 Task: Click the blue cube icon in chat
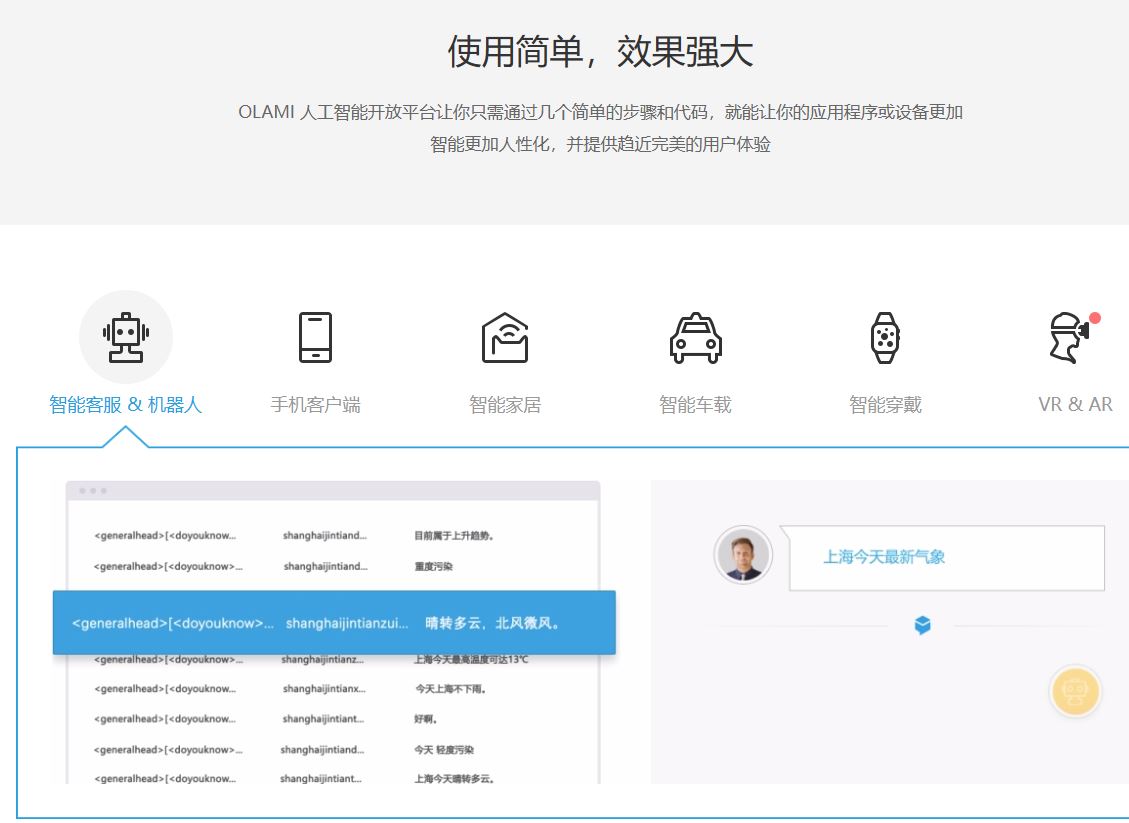click(x=922, y=625)
